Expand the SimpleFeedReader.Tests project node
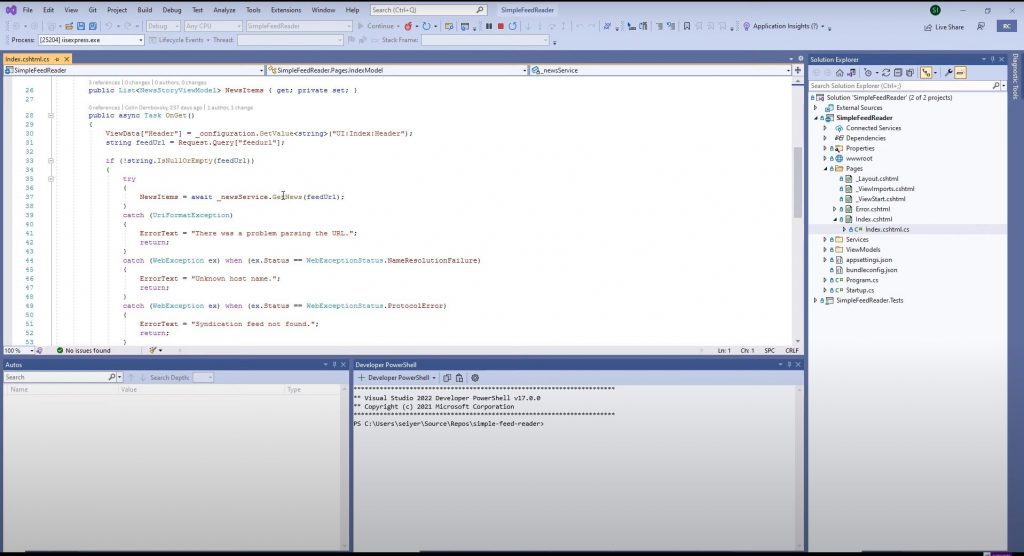The image size is (1024, 556). tap(815, 301)
